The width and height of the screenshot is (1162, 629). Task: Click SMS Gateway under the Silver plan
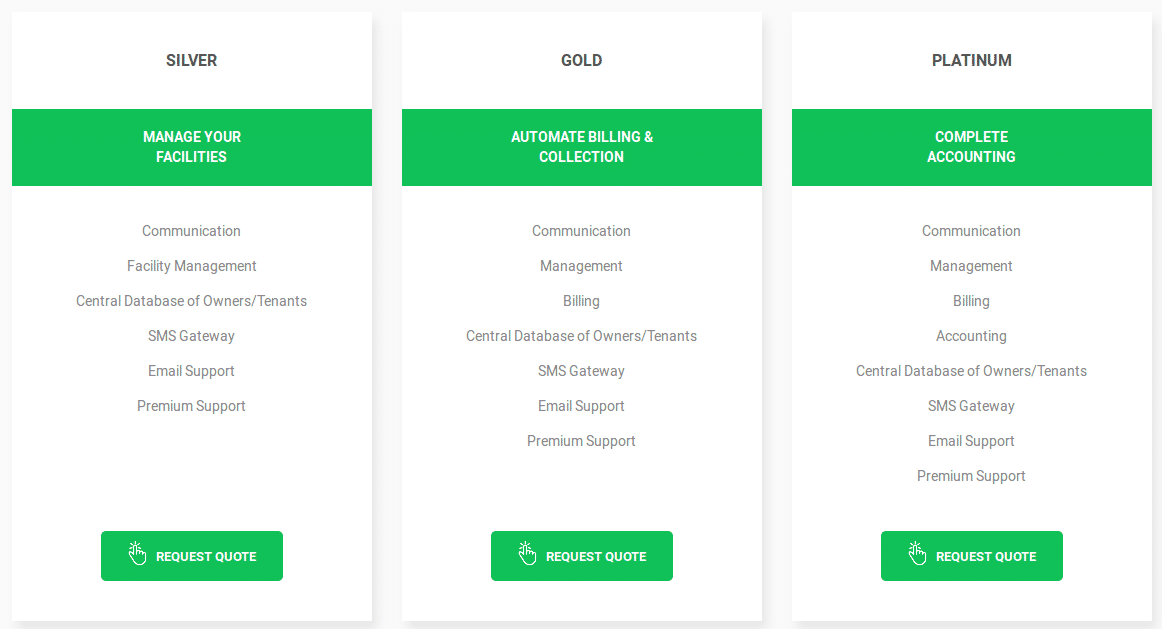(x=191, y=336)
